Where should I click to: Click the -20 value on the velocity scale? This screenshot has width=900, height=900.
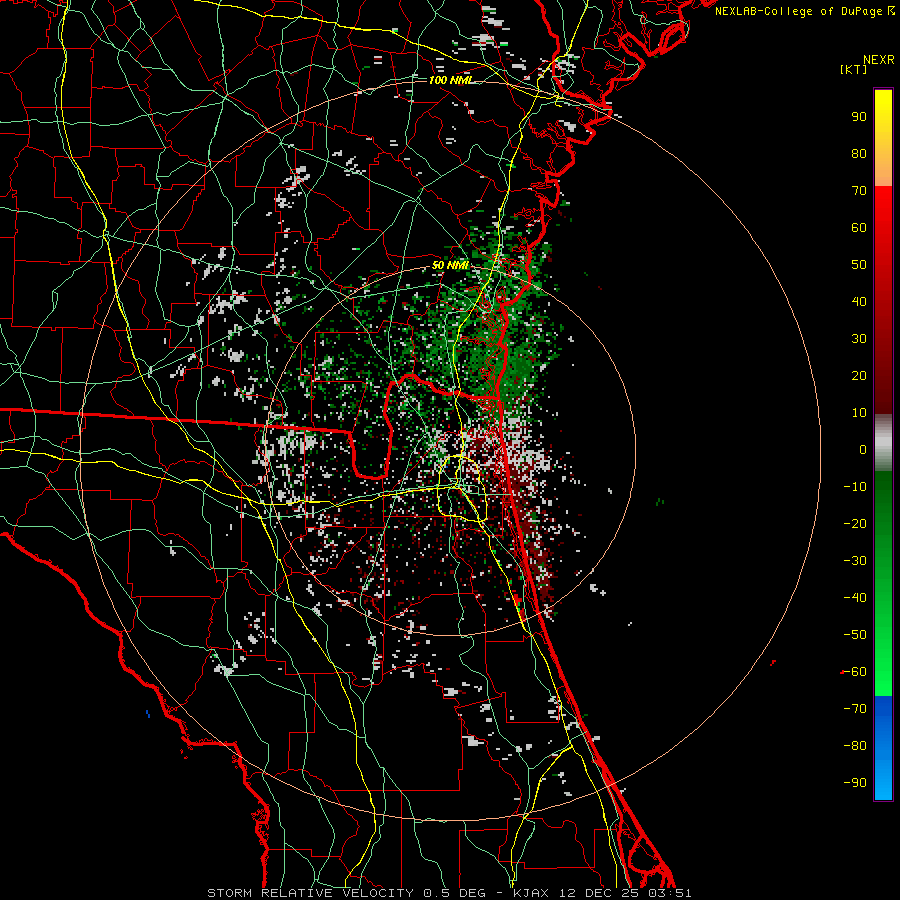pyautogui.click(x=855, y=524)
